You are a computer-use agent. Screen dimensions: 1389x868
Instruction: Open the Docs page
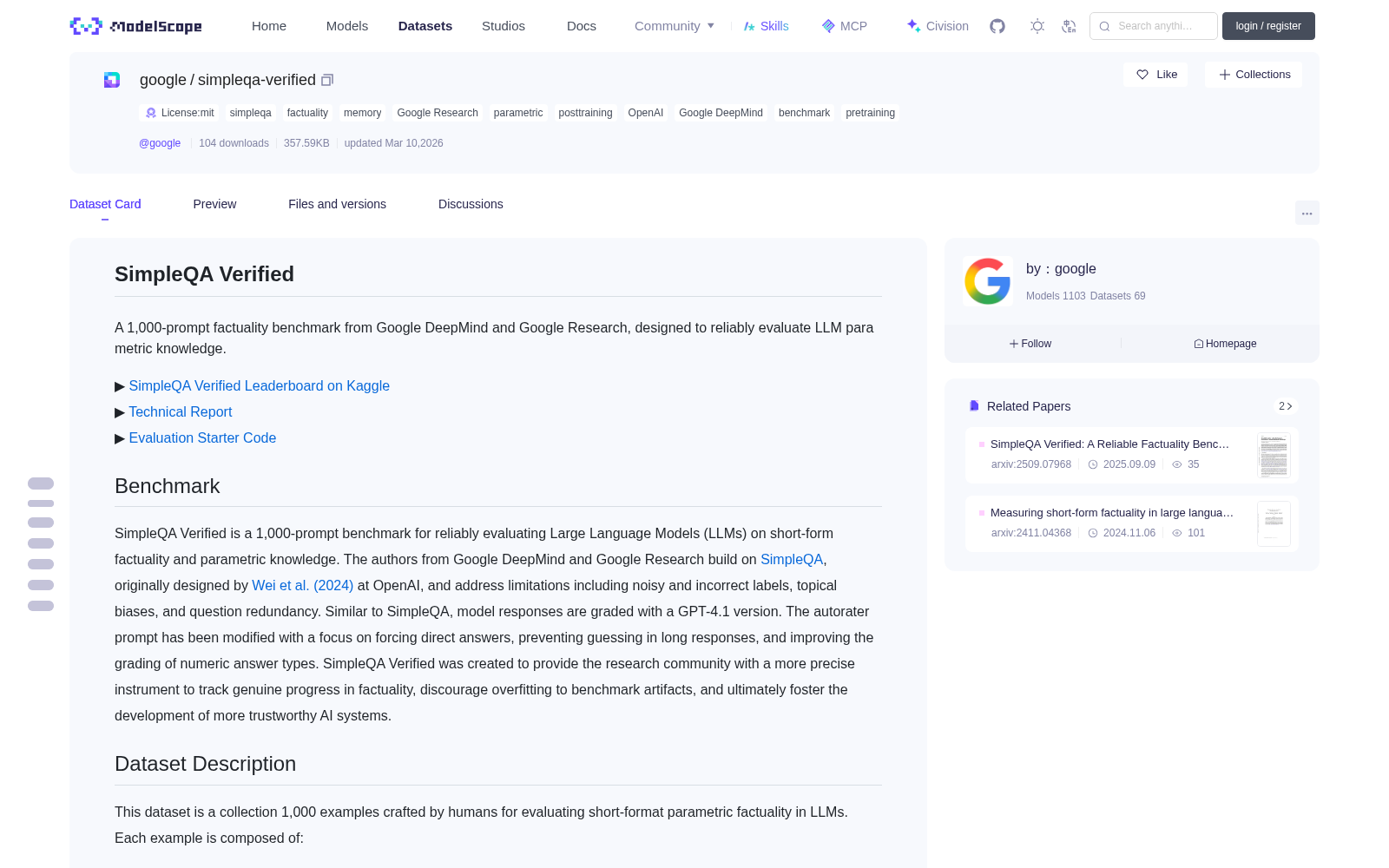582,26
